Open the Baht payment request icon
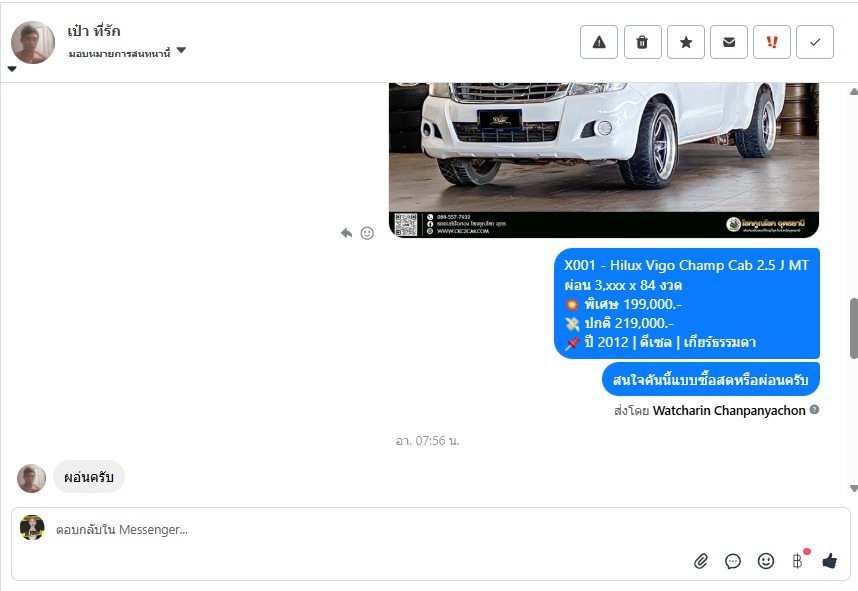Viewport: 858px width, 591px height. point(797,560)
